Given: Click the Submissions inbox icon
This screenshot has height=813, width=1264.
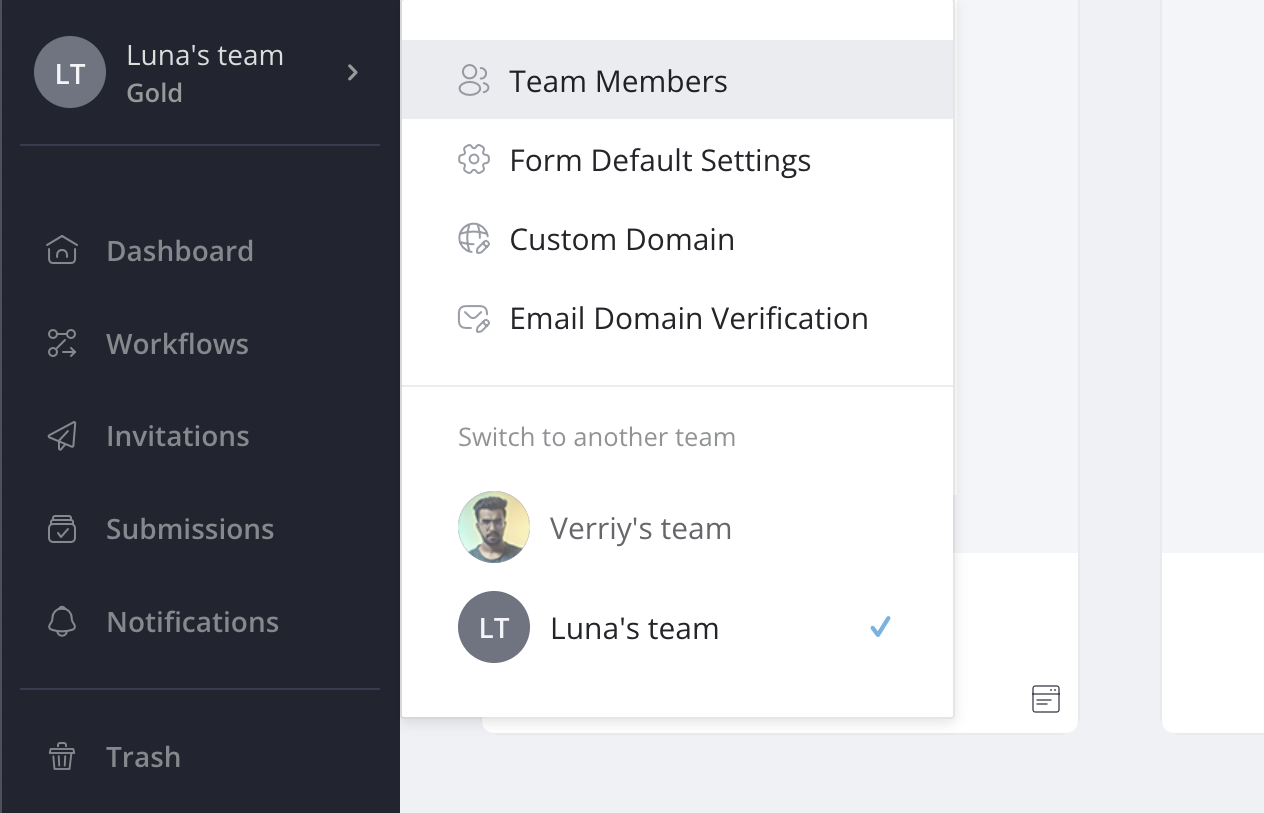Looking at the screenshot, I should [x=62, y=529].
